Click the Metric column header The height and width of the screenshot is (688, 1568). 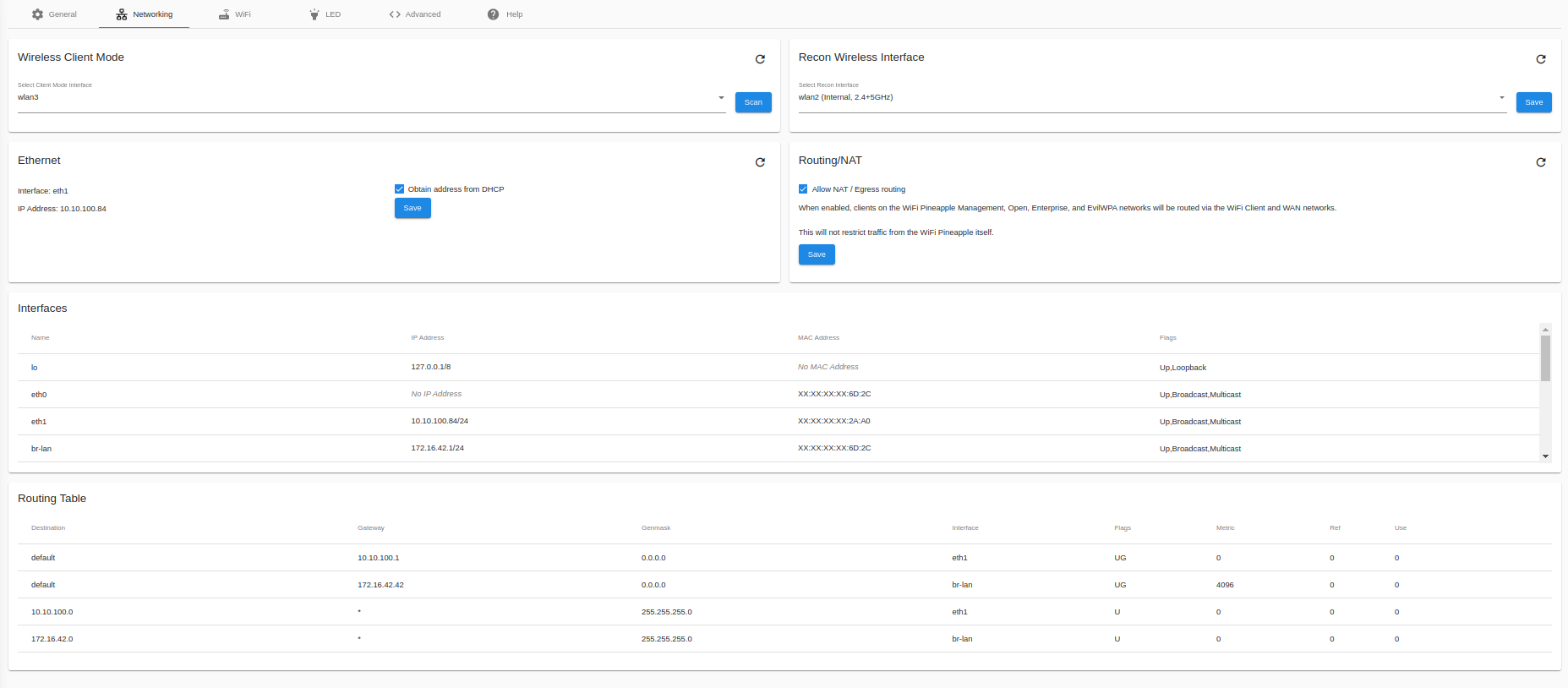click(x=1226, y=528)
